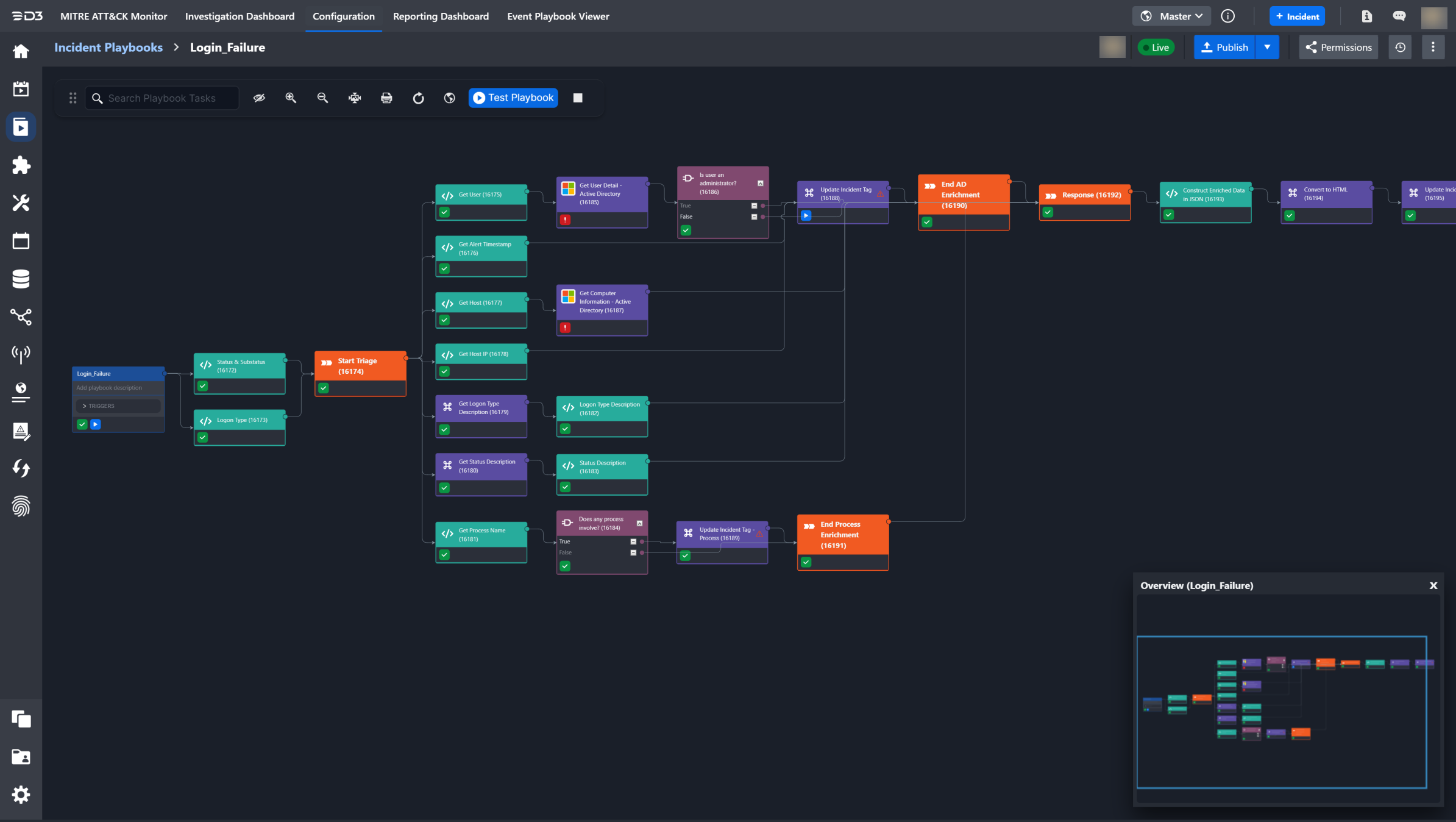The image size is (1456, 822).
Task: Click the zoom in magnifier icon
Action: coord(291,98)
